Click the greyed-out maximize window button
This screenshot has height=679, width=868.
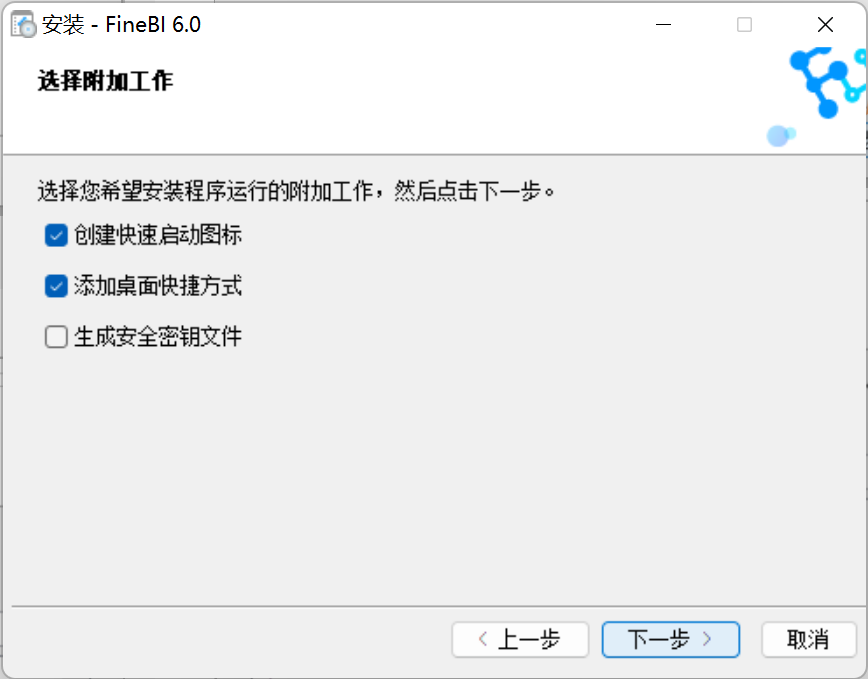(x=744, y=24)
